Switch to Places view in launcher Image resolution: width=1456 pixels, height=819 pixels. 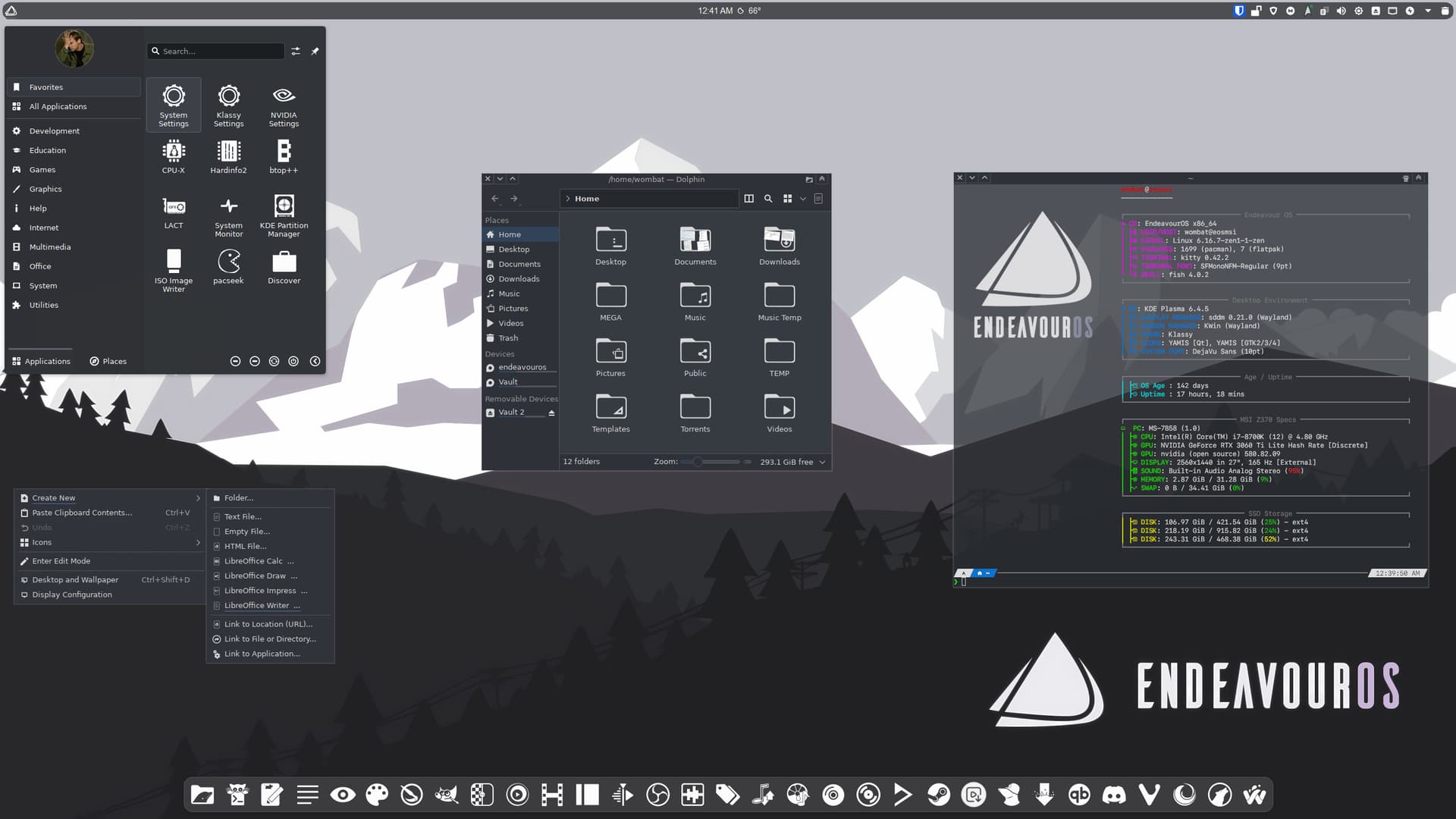tap(108, 361)
